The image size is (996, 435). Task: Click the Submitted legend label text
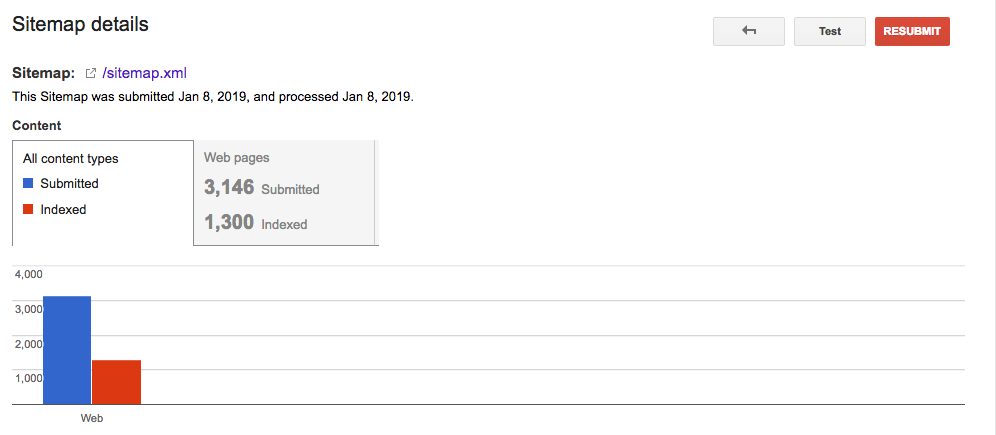(x=69, y=183)
